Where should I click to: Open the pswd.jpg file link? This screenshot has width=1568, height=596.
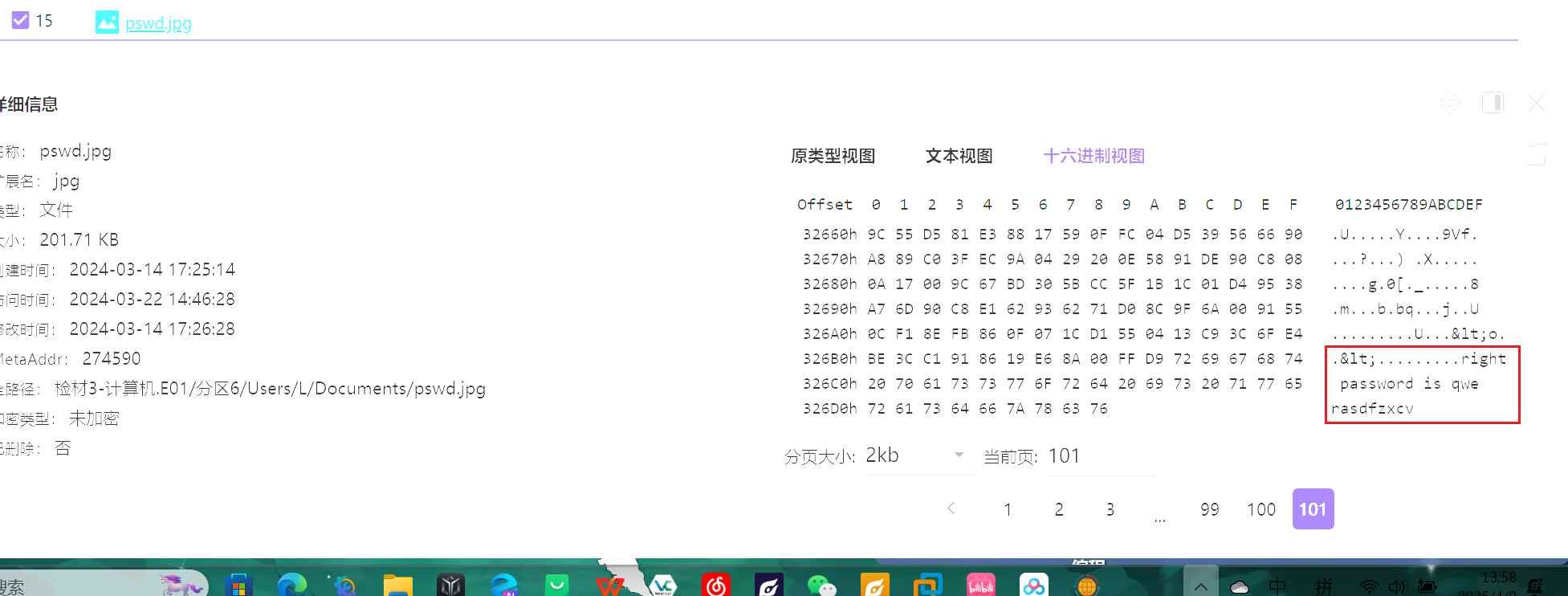click(158, 22)
